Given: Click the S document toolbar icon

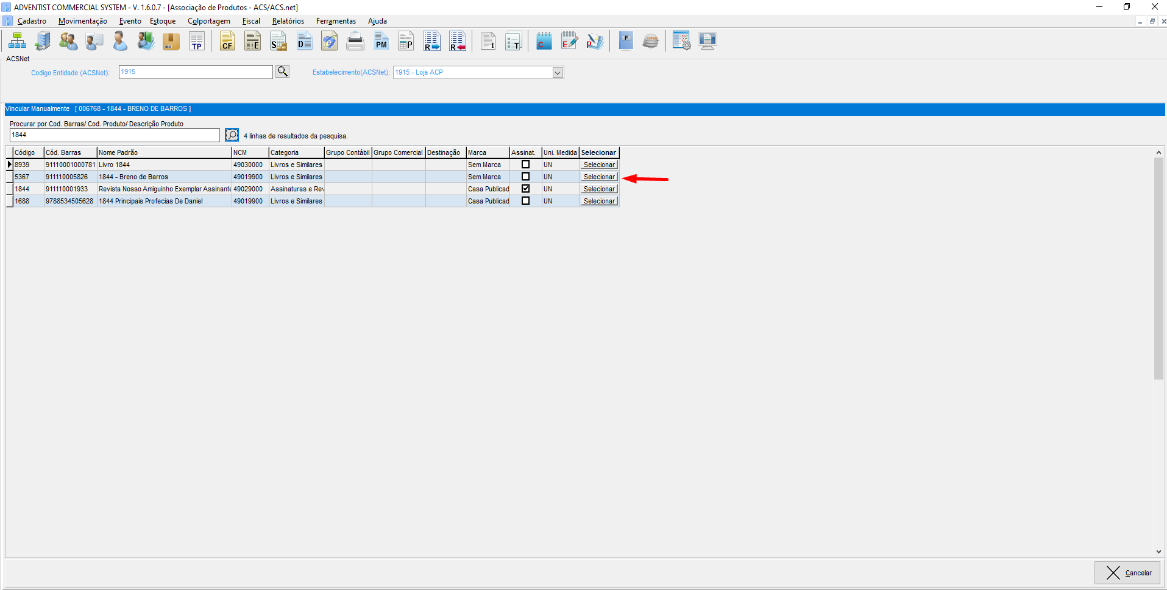Looking at the screenshot, I should point(278,41).
